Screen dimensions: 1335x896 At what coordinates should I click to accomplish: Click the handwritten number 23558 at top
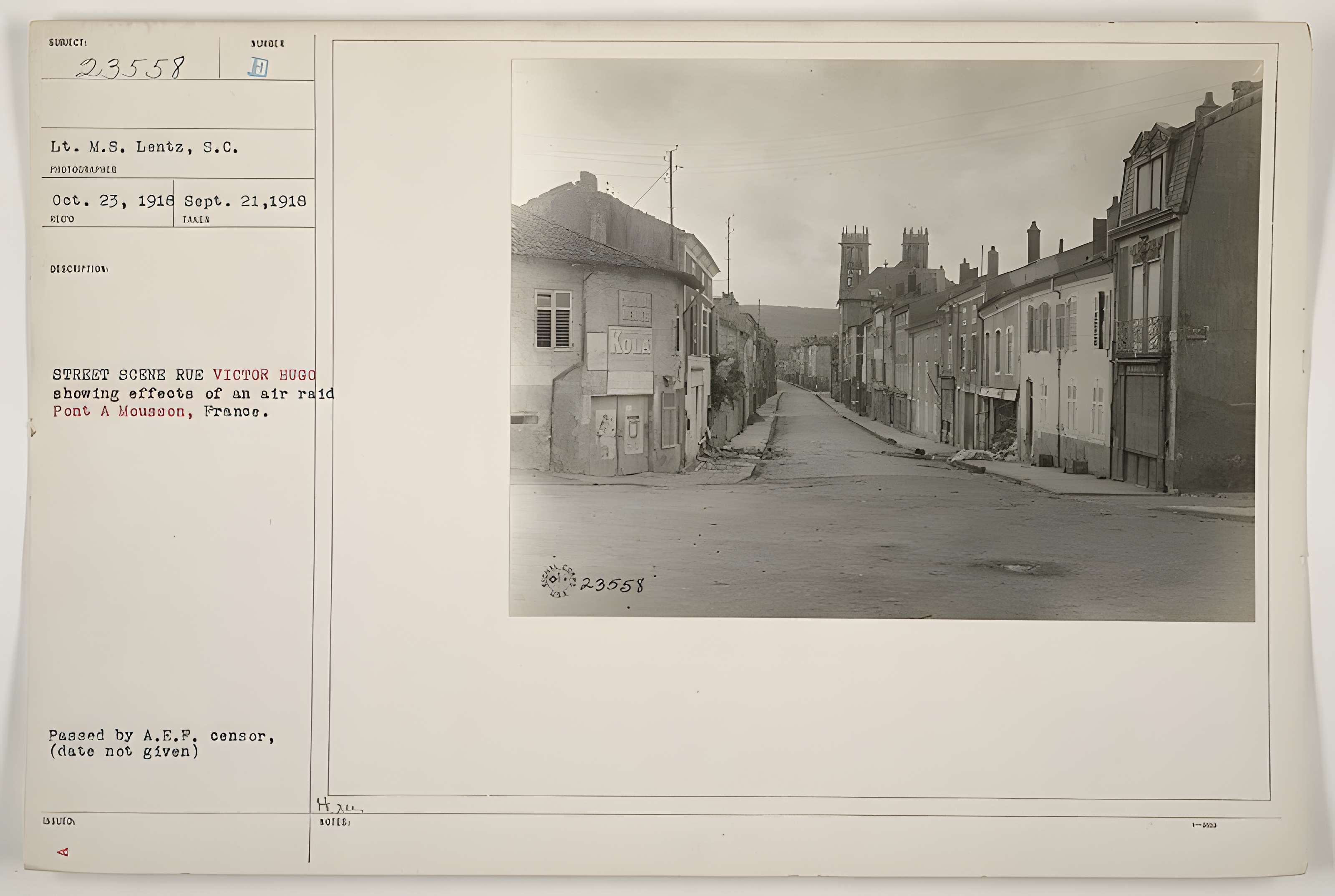[131, 68]
